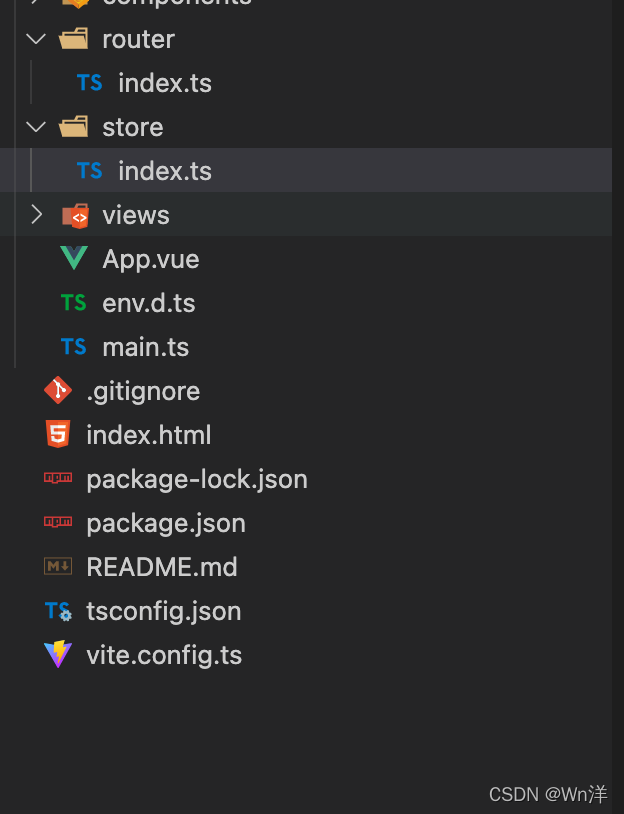Open index.ts inside the router folder
The height and width of the screenshot is (814, 624).
pos(164,83)
